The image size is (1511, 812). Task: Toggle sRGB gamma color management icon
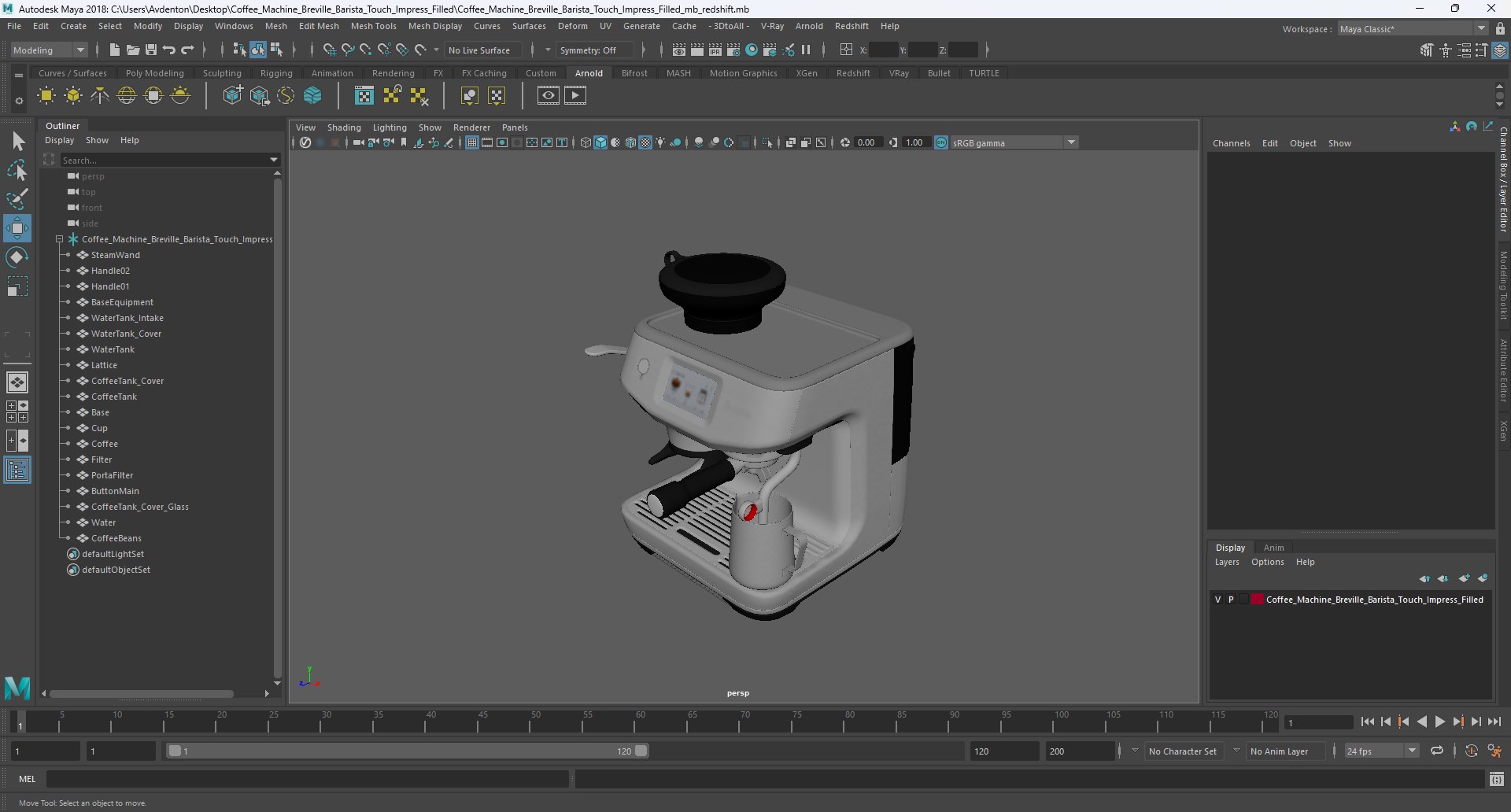click(x=941, y=142)
